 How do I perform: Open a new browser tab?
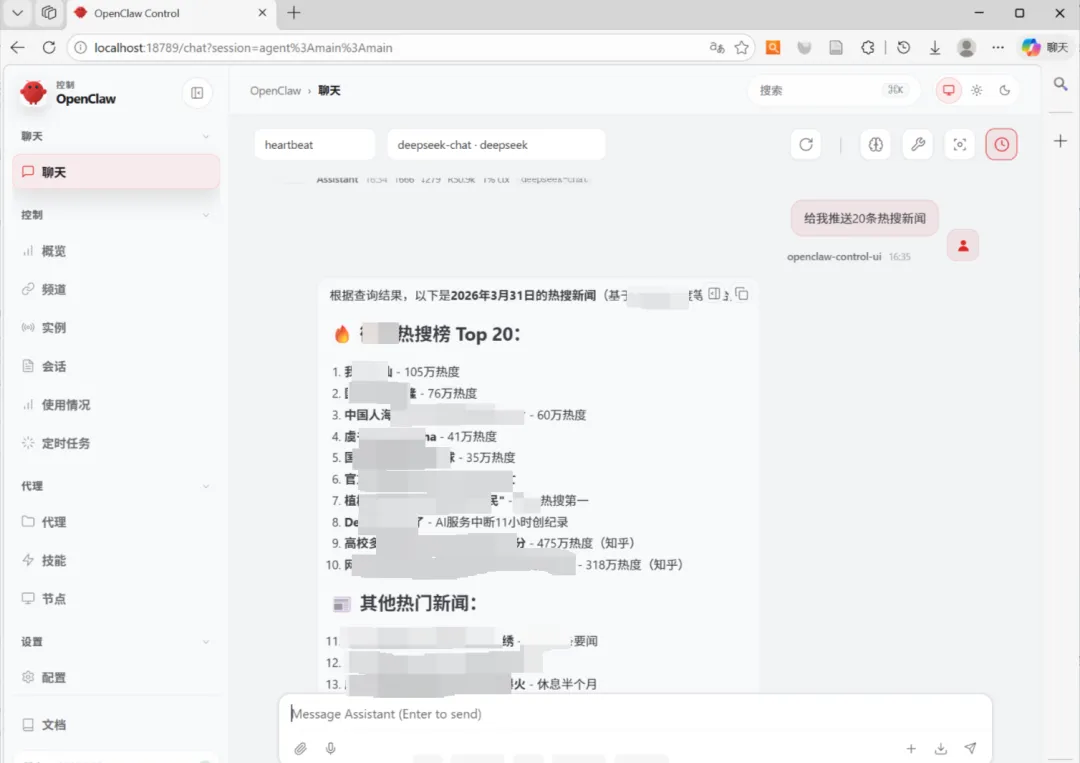294,12
